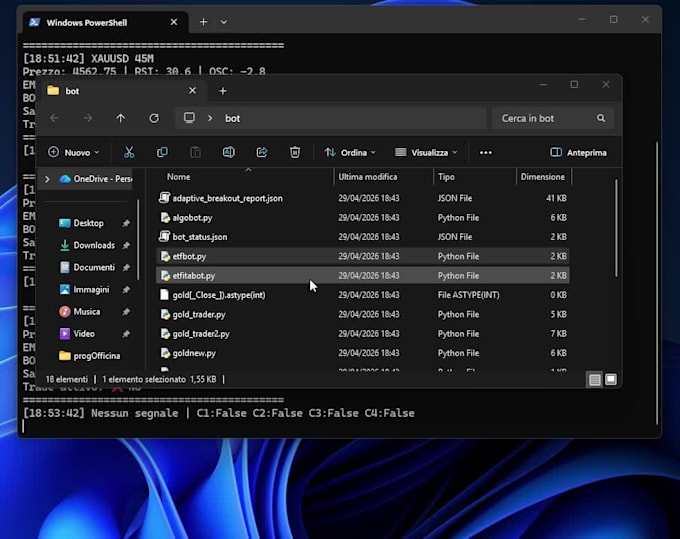This screenshot has width=680, height=539.
Task: Open new PowerShell tab with plus
Action: pyautogui.click(x=203, y=22)
